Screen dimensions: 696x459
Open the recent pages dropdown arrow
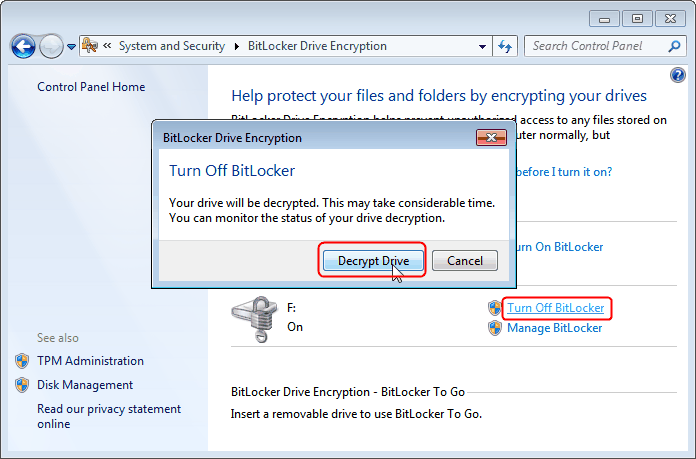71,47
